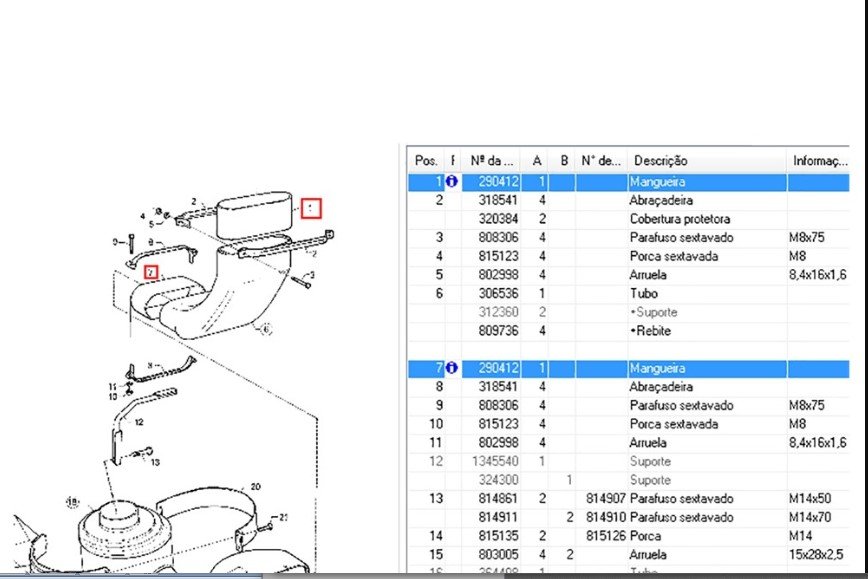Sort by the Pos. column header
The width and height of the screenshot is (868, 579).
[x=426, y=161]
